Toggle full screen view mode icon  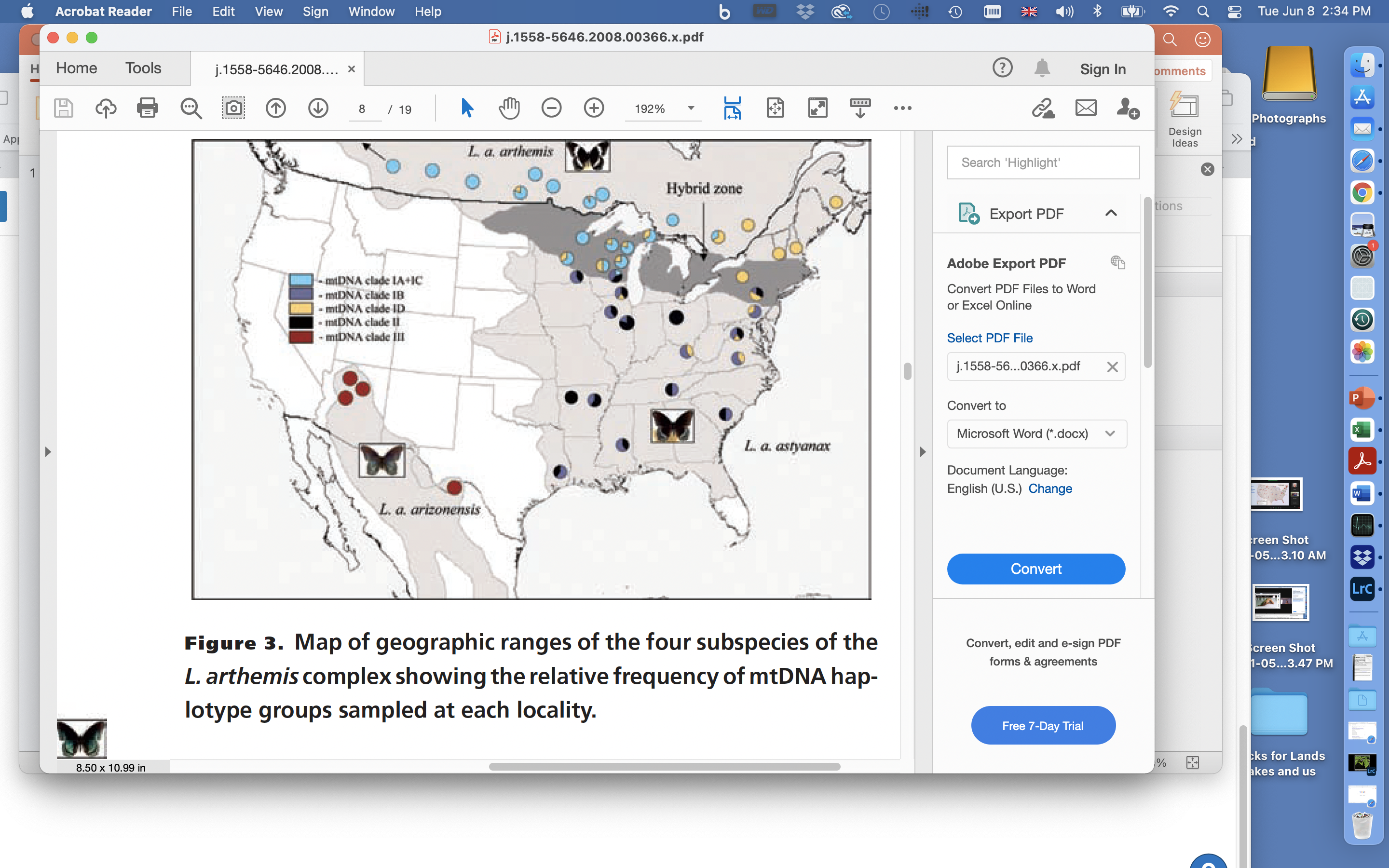click(817, 108)
